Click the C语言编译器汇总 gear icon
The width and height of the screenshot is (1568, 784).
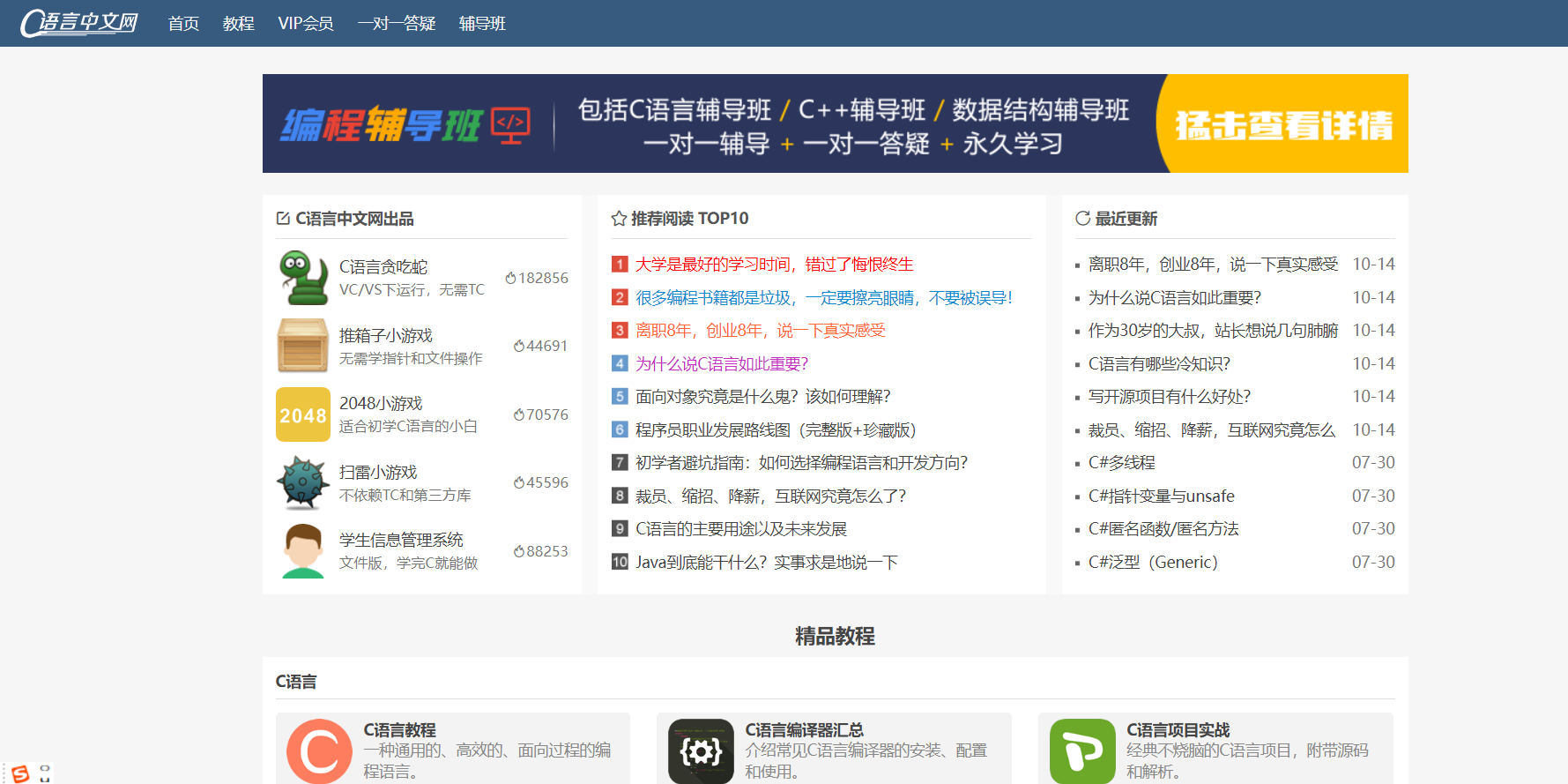pyautogui.click(x=701, y=751)
